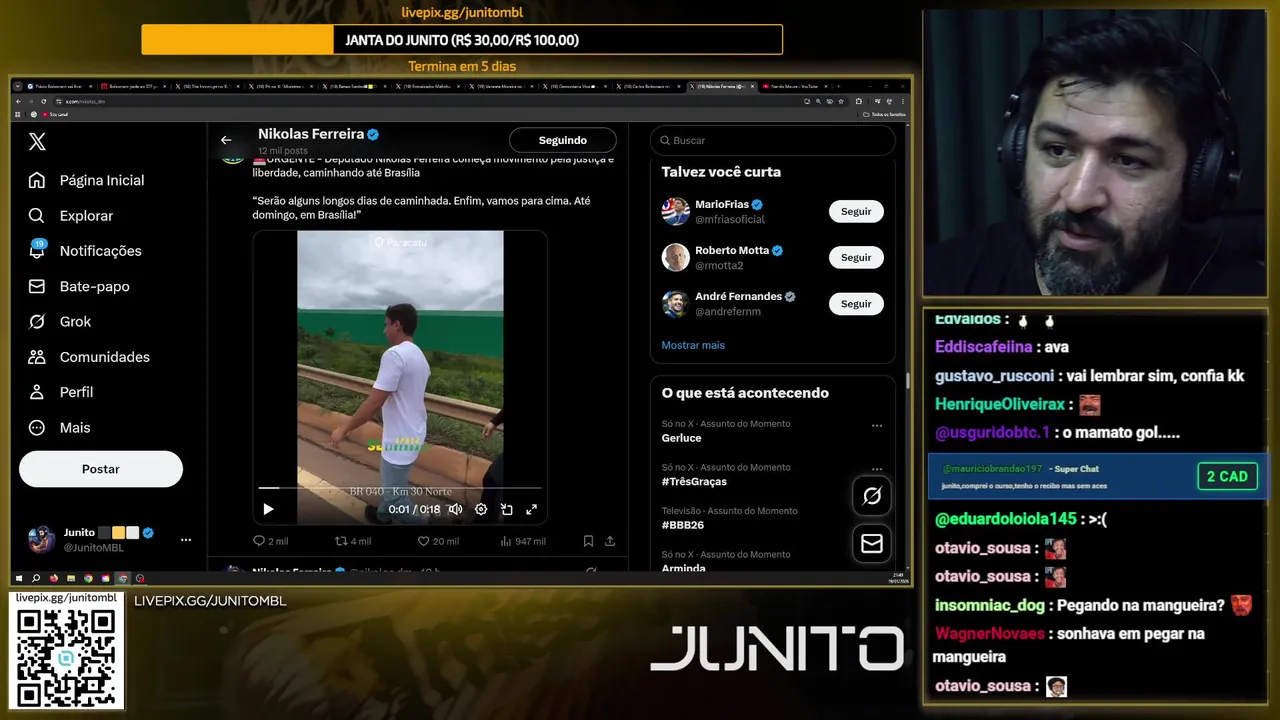This screenshot has width=1280, height=720.
Task: Click the 12 mil posts text
Action: pos(283,151)
